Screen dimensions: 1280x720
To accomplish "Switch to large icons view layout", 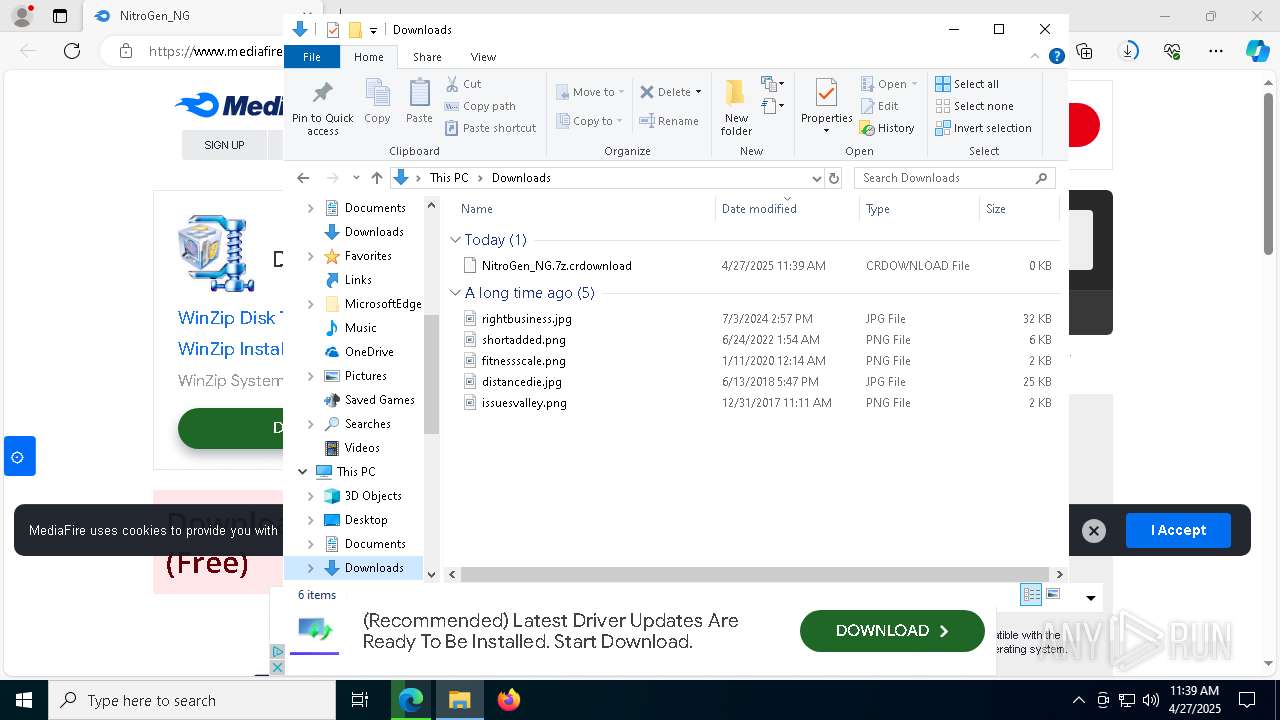I will point(1053,595).
